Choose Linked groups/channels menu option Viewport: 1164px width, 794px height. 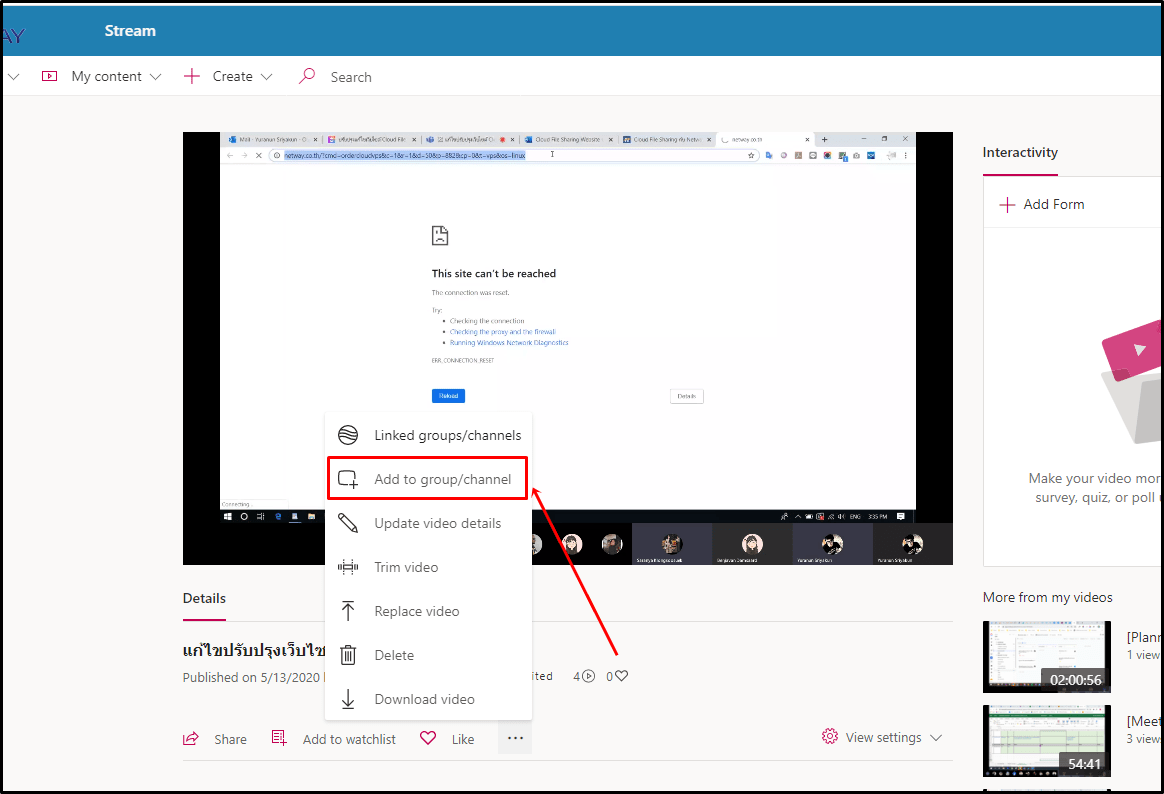click(447, 435)
